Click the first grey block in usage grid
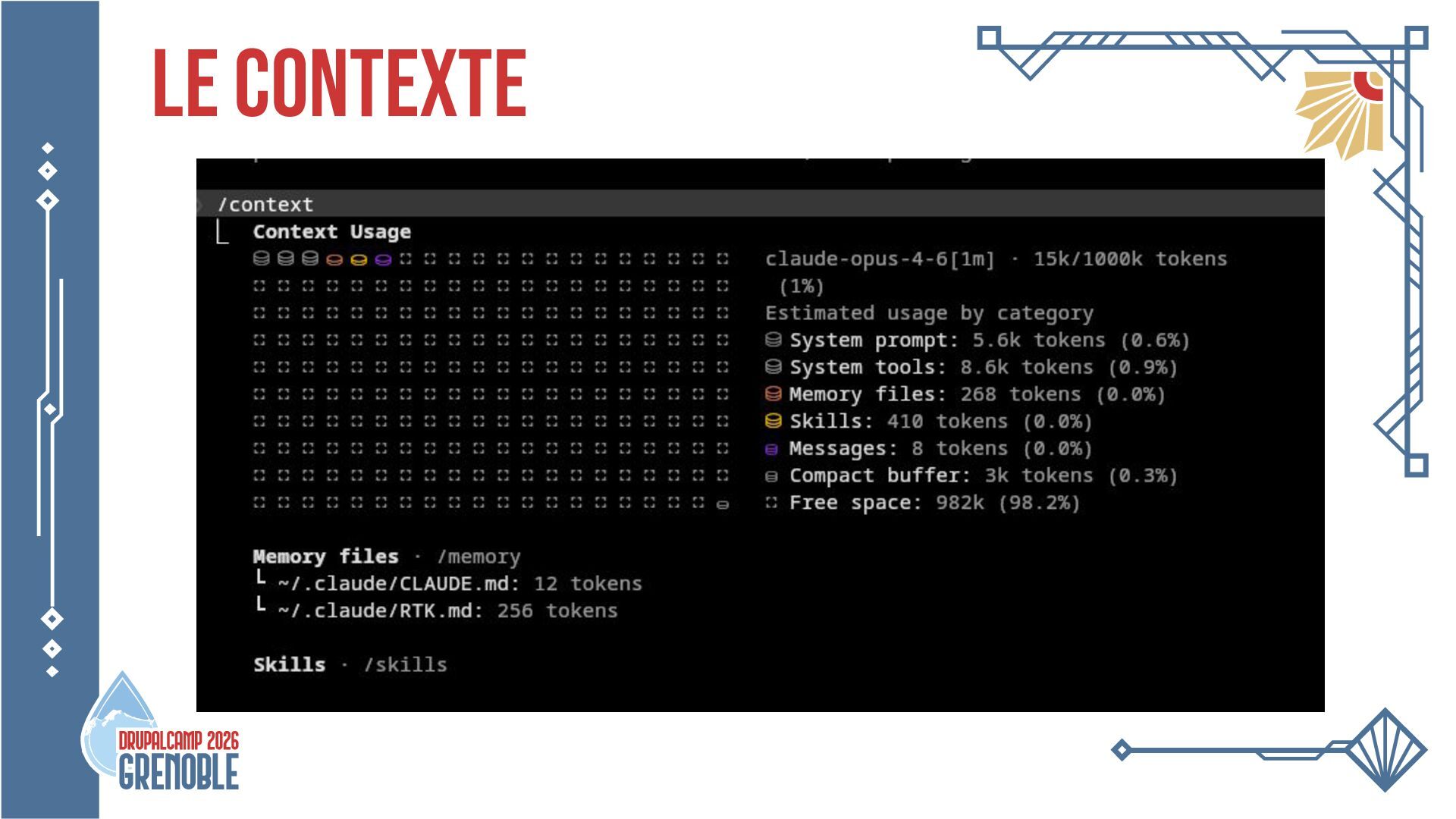The height and width of the screenshot is (819, 1456). 261,259
